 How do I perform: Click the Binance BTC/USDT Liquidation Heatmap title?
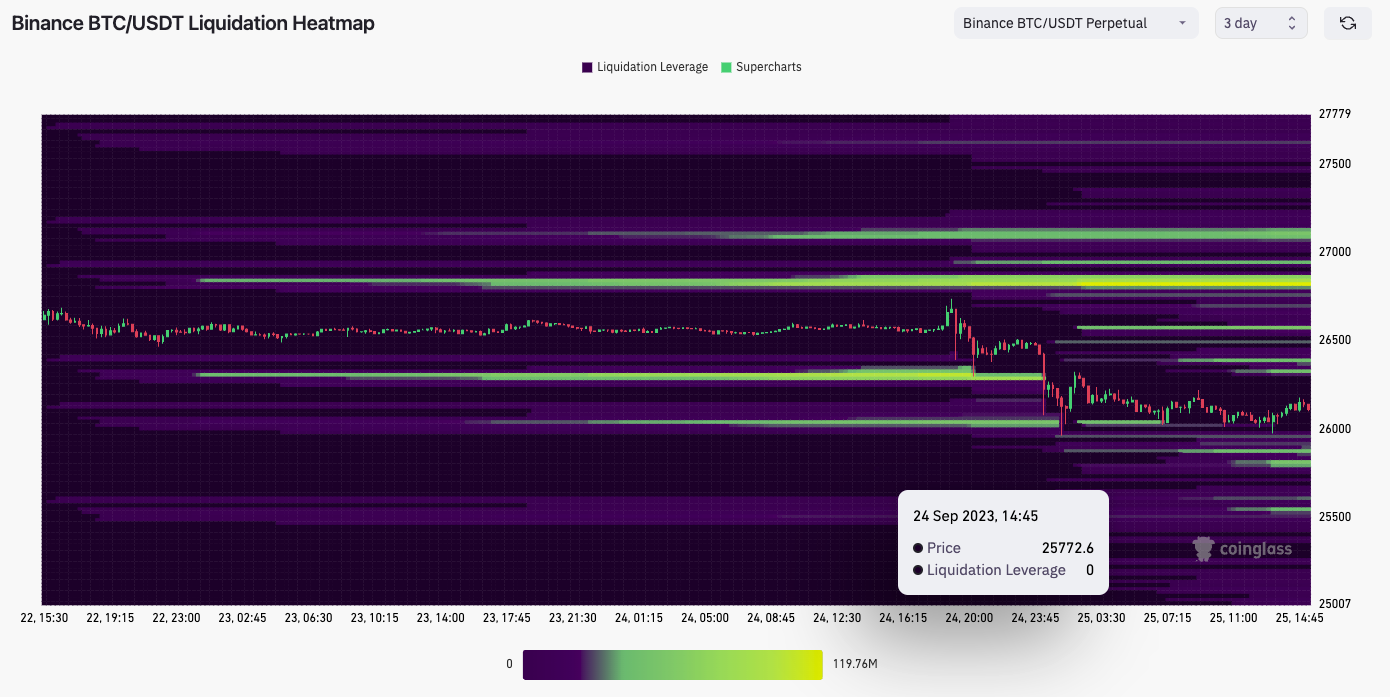click(x=193, y=23)
